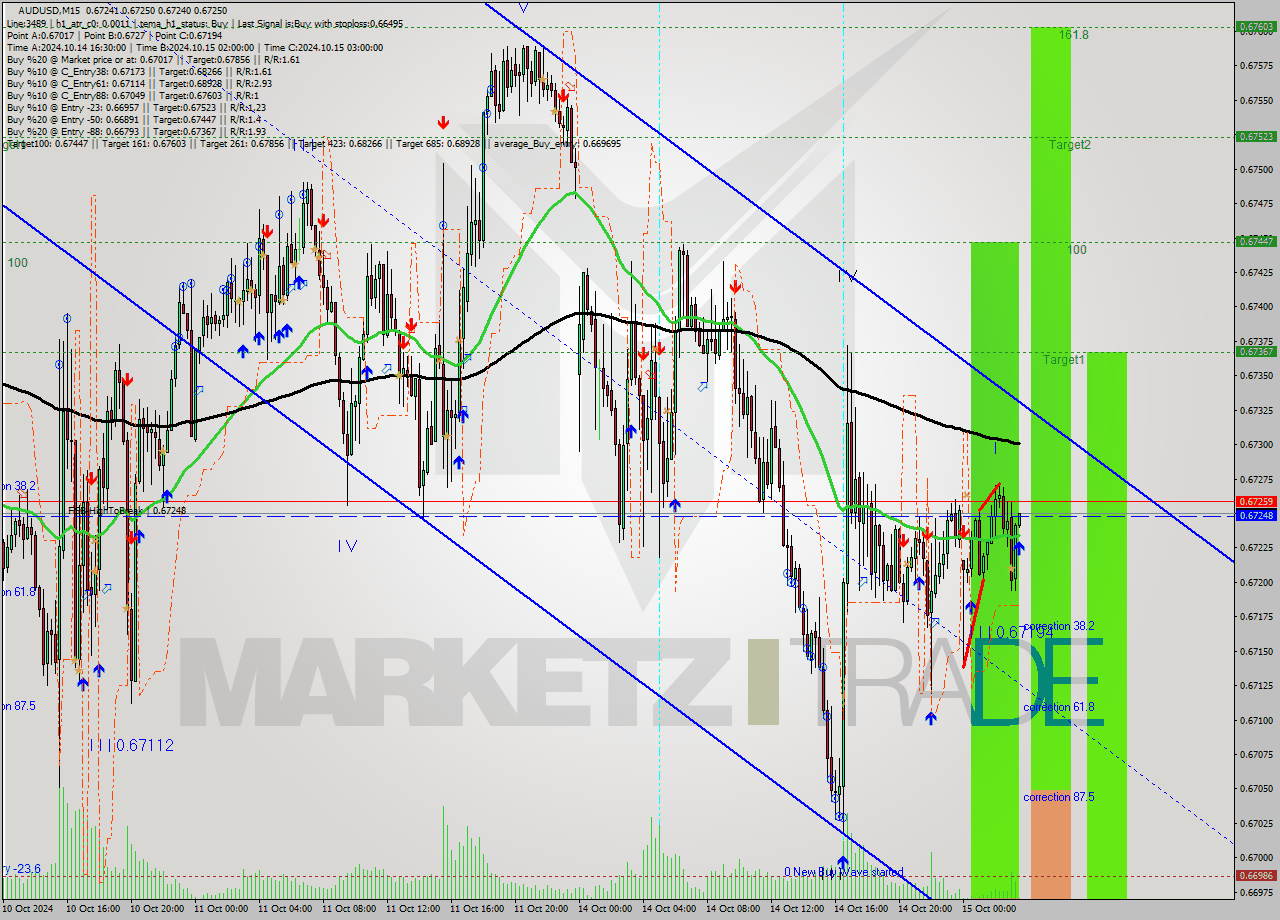Click the 11 Oct 16:00 time label
The height and width of the screenshot is (920, 1280).
[x=477, y=909]
